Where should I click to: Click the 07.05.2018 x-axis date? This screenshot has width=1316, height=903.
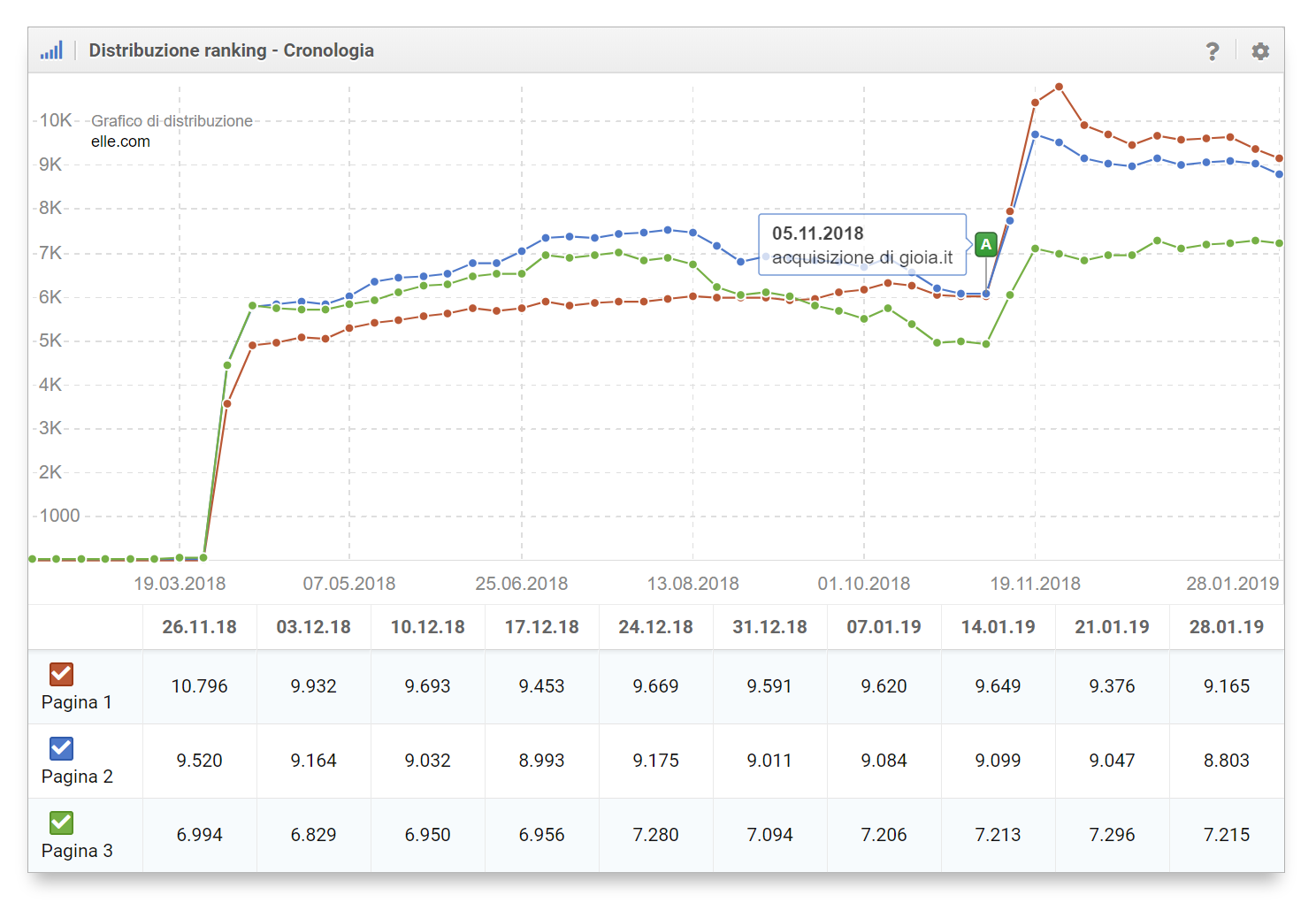pos(349,584)
